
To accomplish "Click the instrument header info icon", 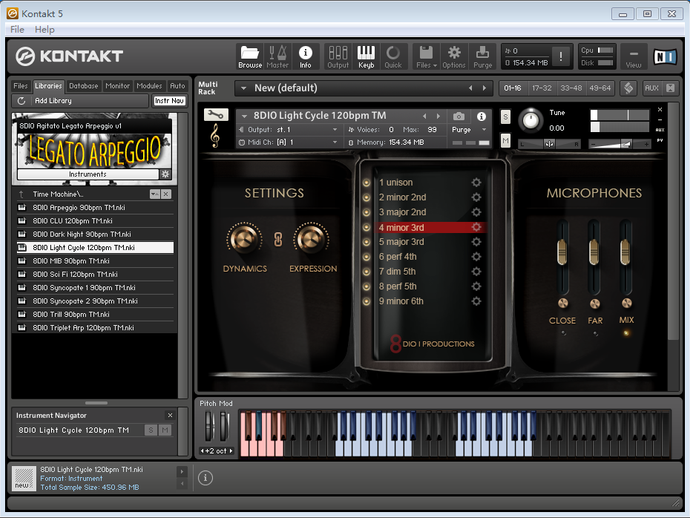I will 481,116.
